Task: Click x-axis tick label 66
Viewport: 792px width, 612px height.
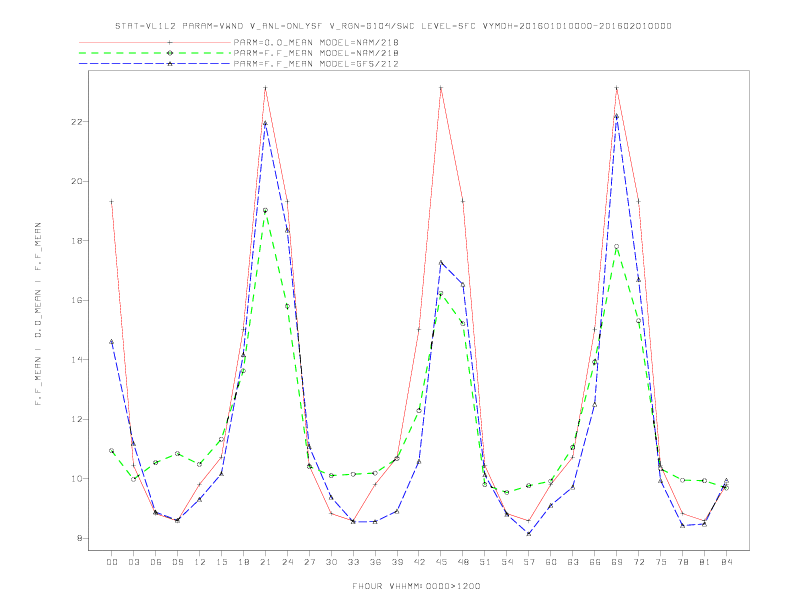Action: 595,562
